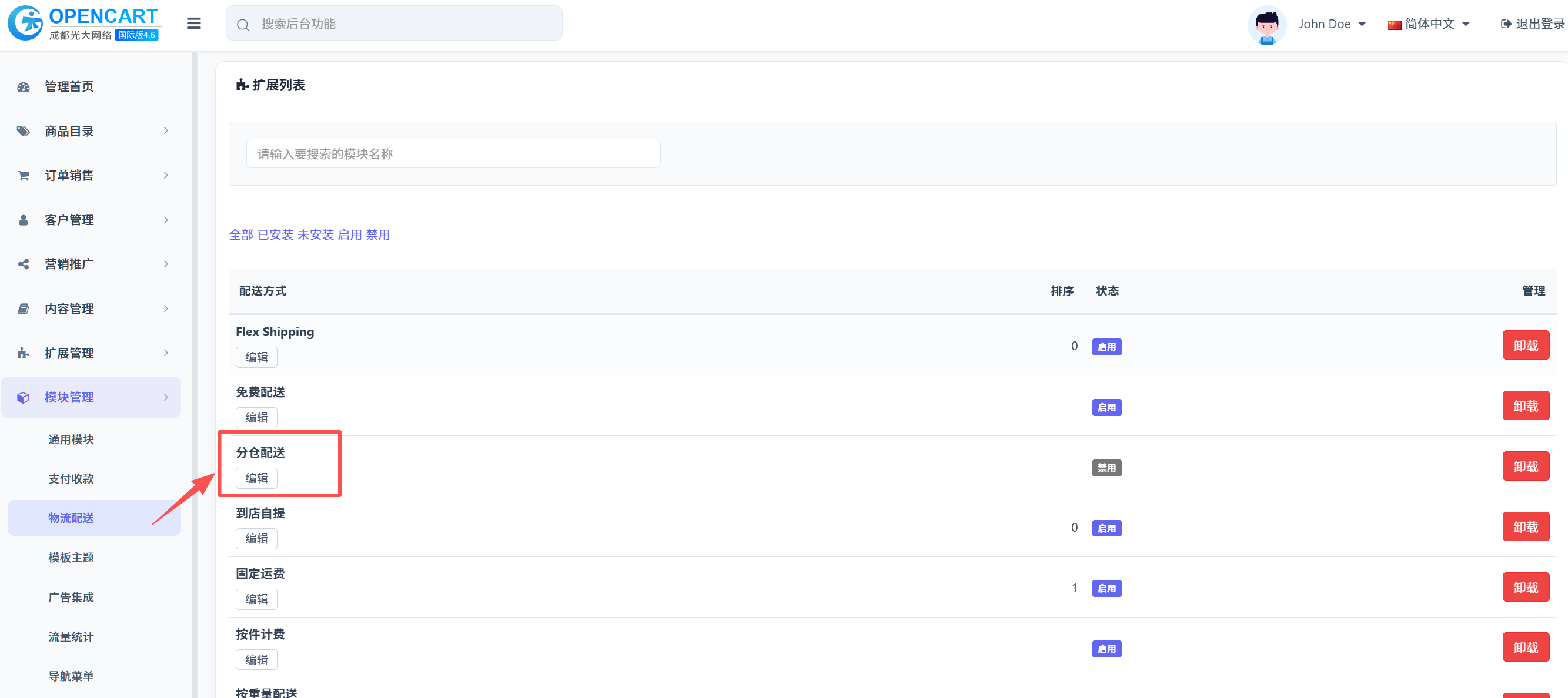Screen dimensions: 1568x698
Task: Edit the 分仓配送 shipping method
Action: click(256, 478)
